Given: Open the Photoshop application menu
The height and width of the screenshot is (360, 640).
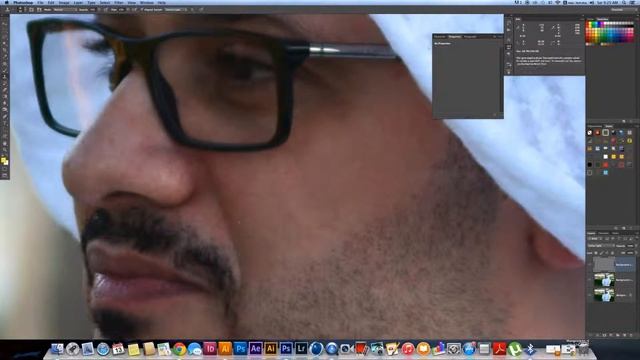Looking at the screenshot, I should (x=23, y=2).
